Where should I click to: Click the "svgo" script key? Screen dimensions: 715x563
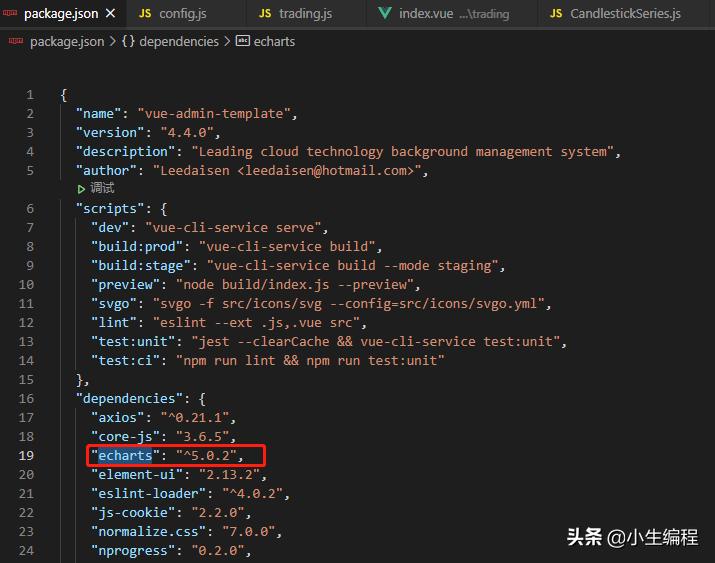point(114,304)
